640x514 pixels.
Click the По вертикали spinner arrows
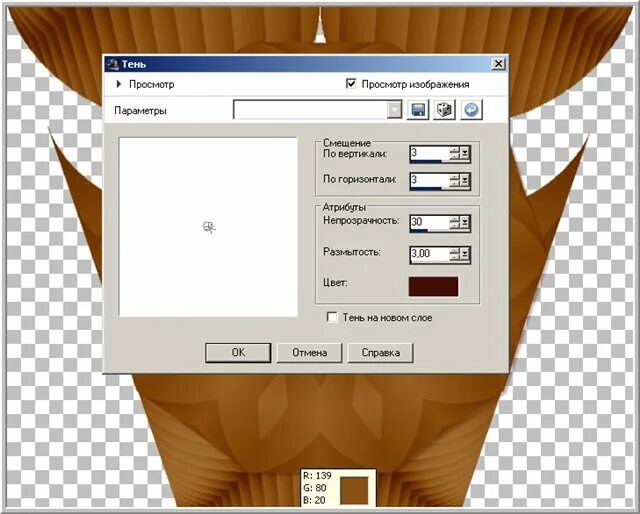pyautogui.click(x=455, y=154)
